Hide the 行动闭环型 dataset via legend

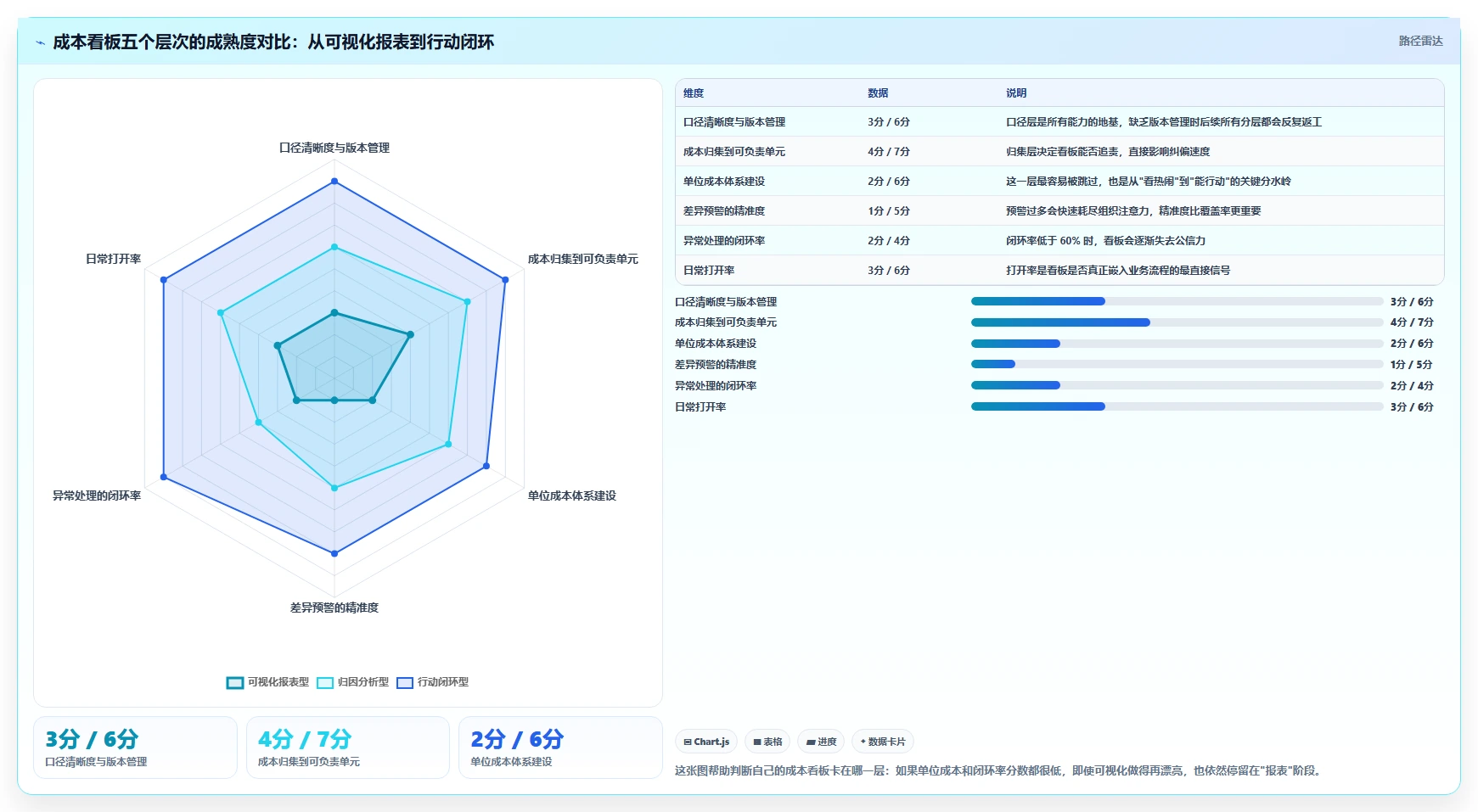(x=433, y=682)
